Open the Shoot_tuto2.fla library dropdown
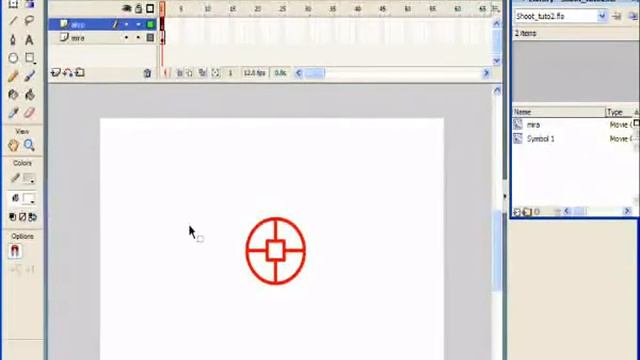The width and height of the screenshot is (640, 360). [x=602, y=16]
